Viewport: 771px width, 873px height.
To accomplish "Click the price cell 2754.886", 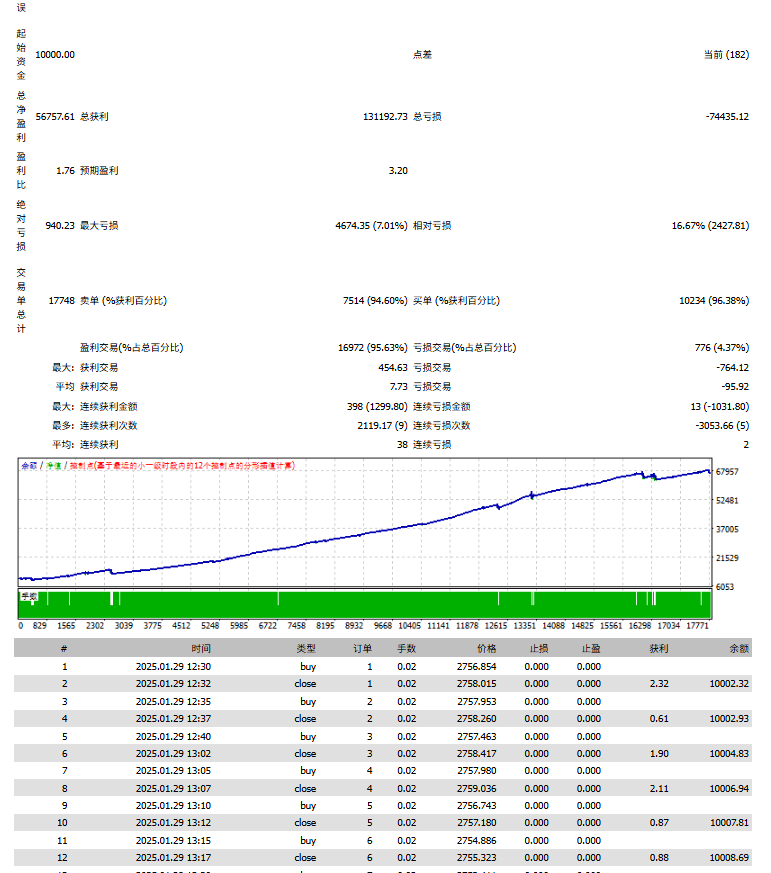I will tap(477, 841).
